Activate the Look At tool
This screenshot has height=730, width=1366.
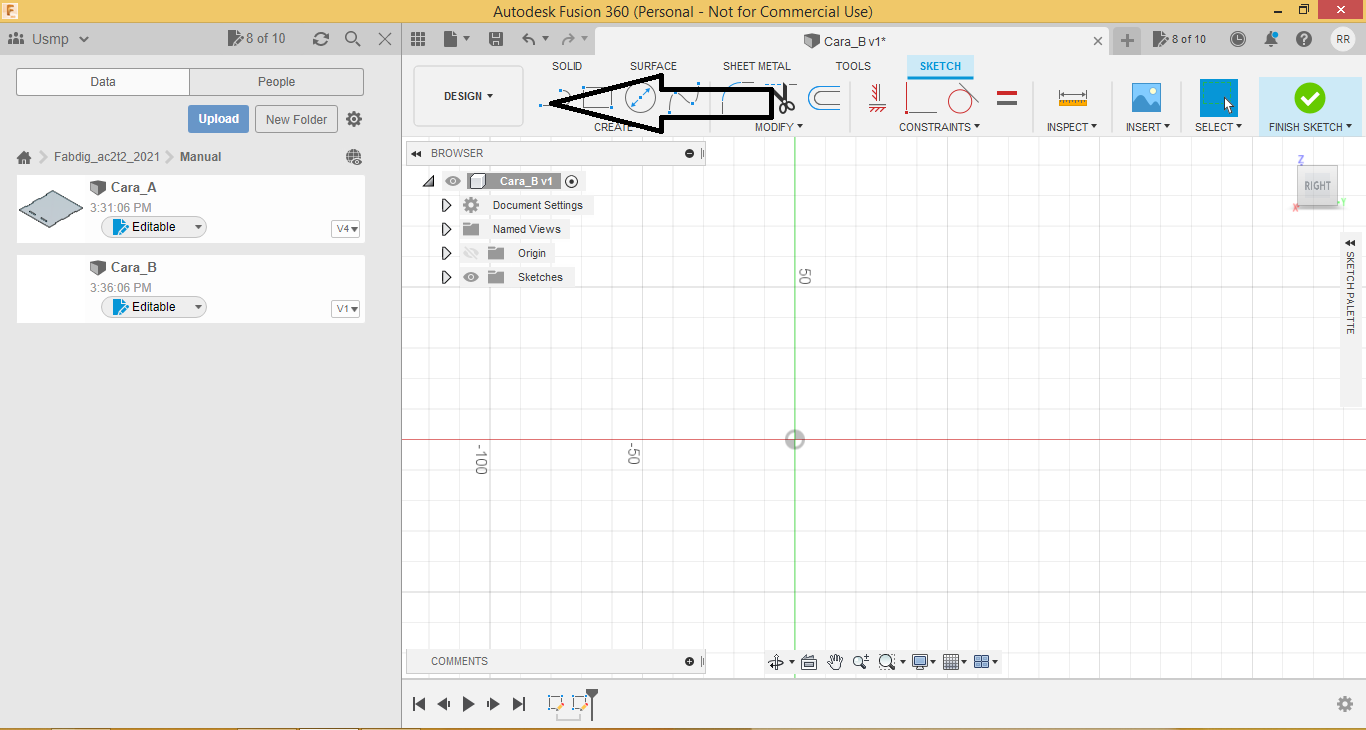click(x=809, y=662)
